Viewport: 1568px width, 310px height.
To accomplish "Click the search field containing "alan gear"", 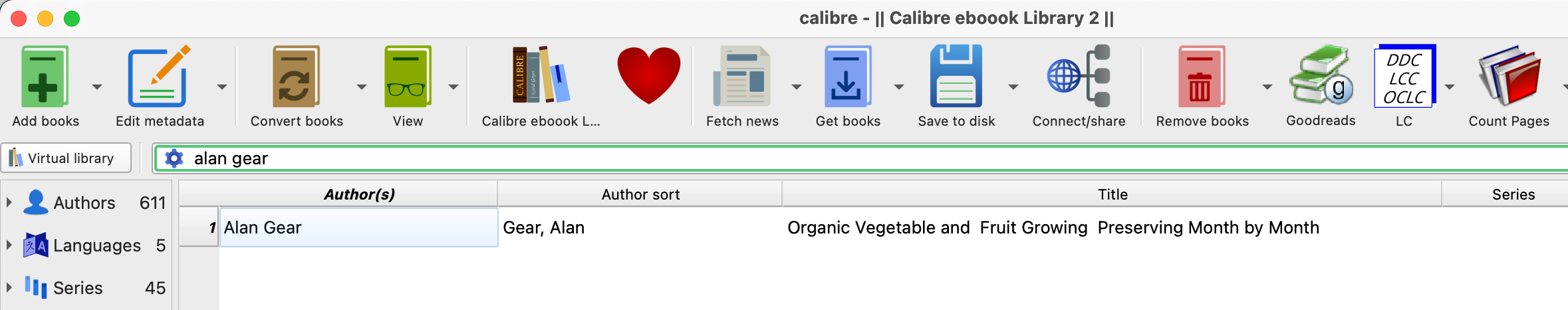I will click(864, 158).
